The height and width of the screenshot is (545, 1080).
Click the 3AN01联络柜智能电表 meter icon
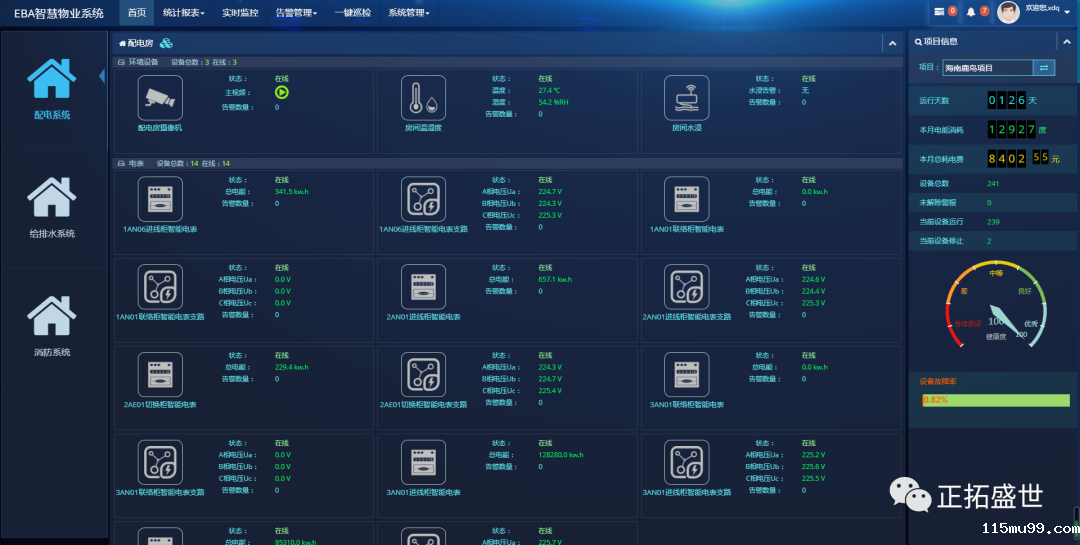point(687,375)
